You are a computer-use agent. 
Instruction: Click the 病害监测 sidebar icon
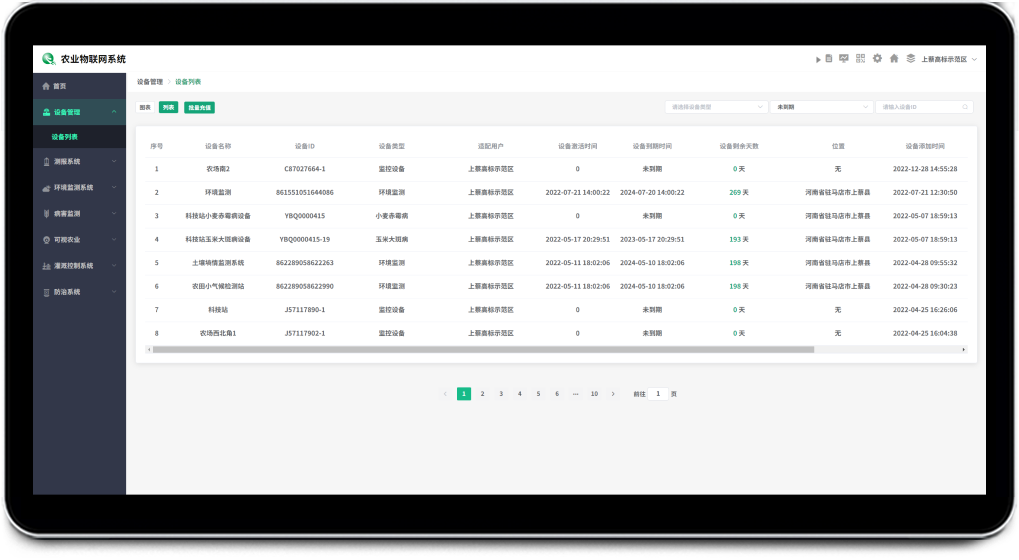(46, 214)
